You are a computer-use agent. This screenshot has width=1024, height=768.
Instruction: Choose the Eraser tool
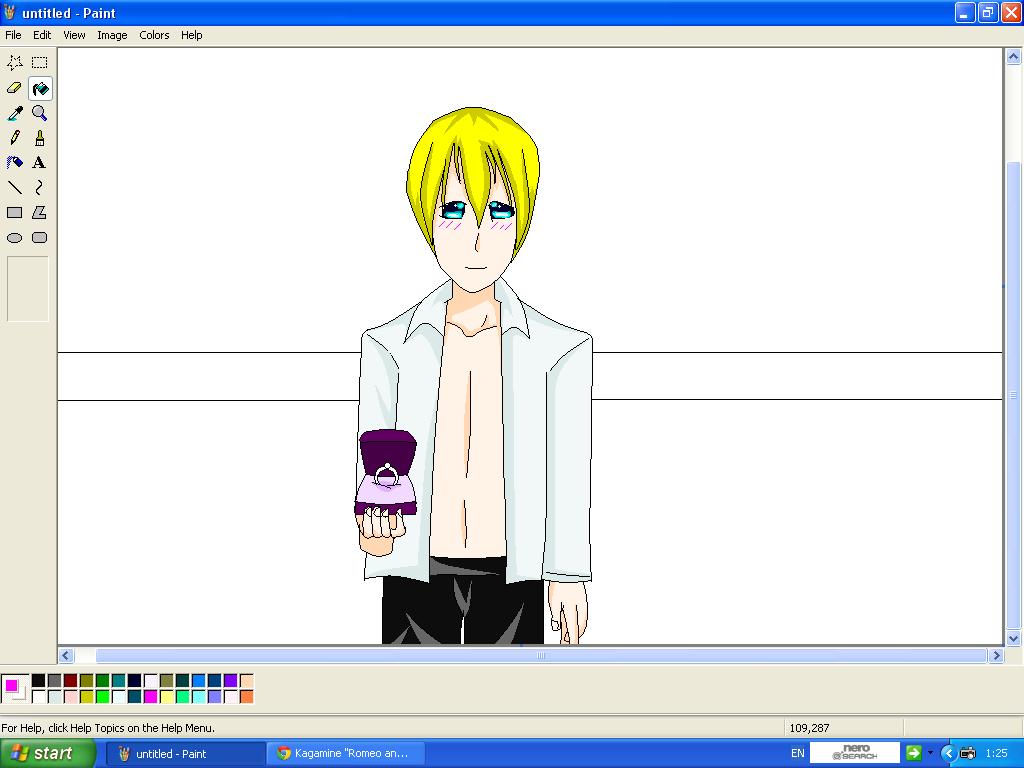14,88
